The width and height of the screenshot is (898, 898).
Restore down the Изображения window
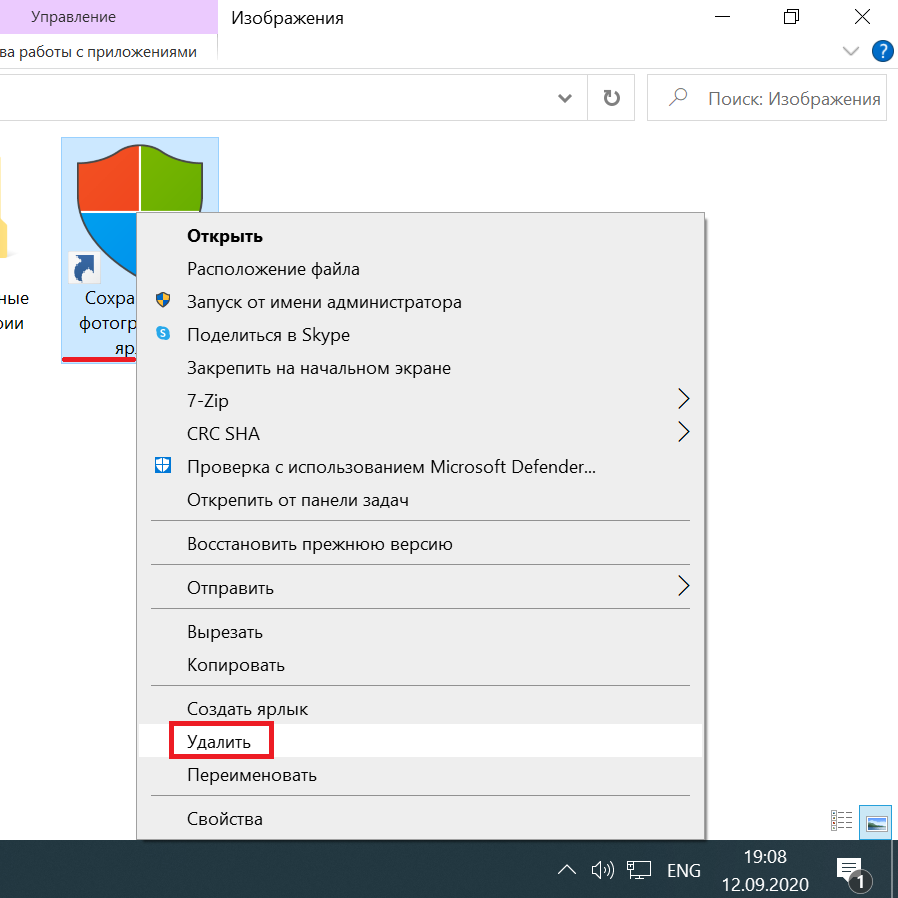coord(791,17)
